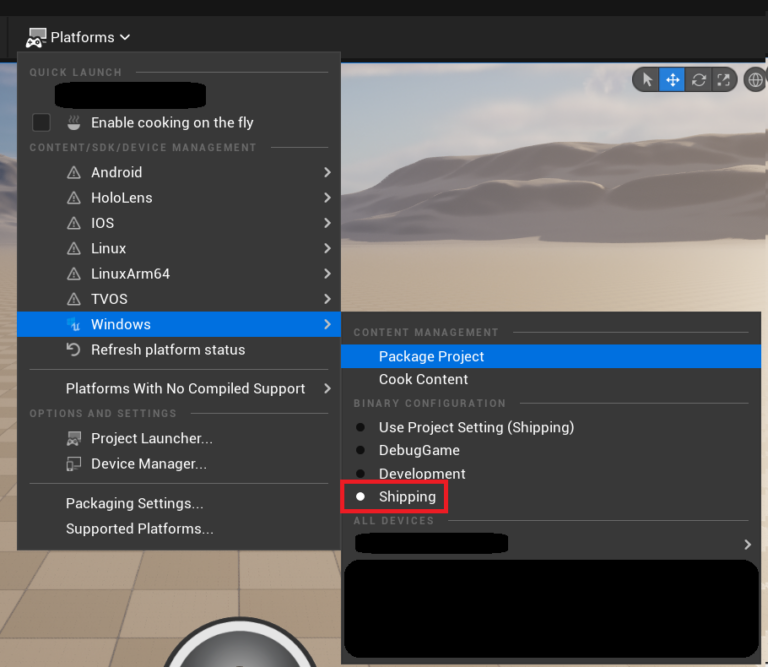Select Shipping binary configuration

pyautogui.click(x=551, y=497)
